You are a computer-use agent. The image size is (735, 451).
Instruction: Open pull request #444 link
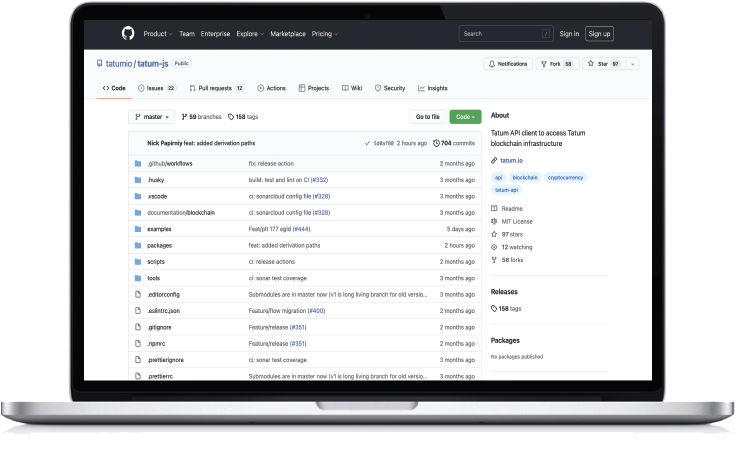301,229
